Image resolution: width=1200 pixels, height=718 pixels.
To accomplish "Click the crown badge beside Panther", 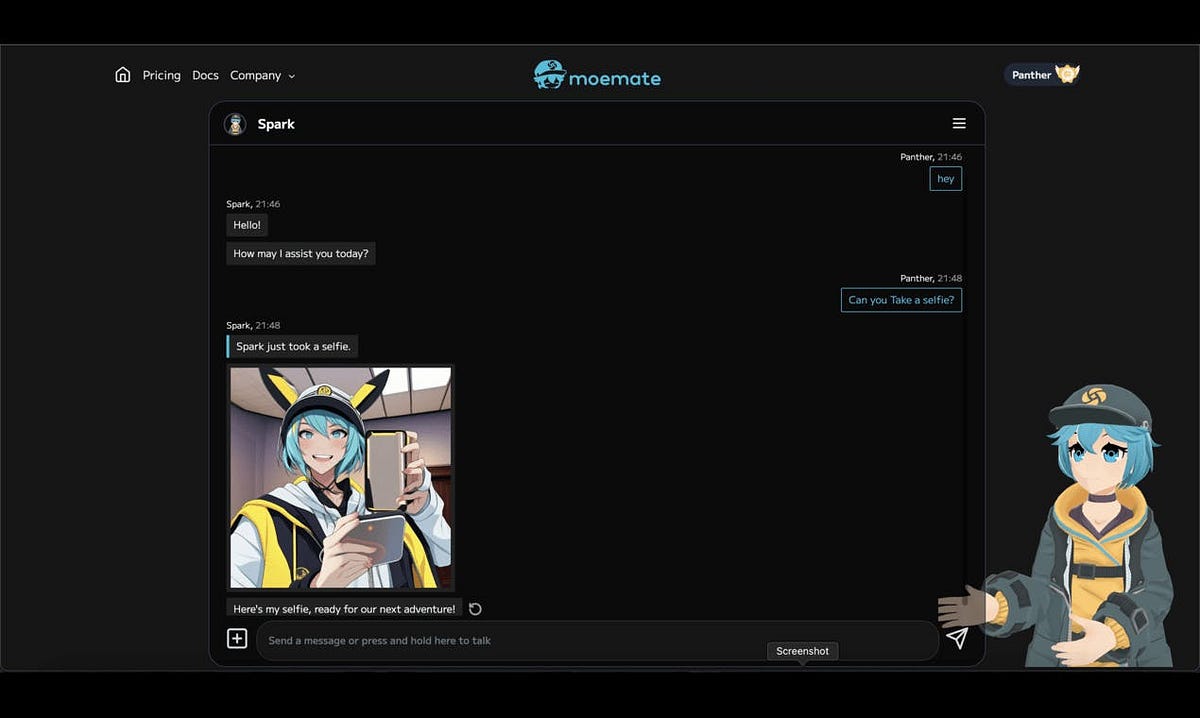I will [x=1066, y=73].
